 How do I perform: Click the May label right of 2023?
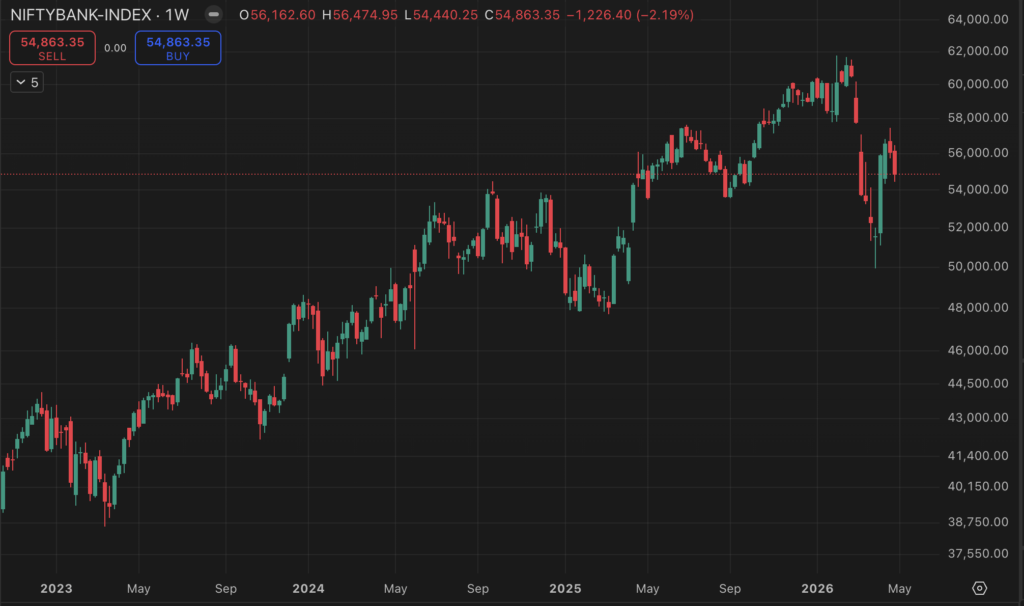[138, 588]
